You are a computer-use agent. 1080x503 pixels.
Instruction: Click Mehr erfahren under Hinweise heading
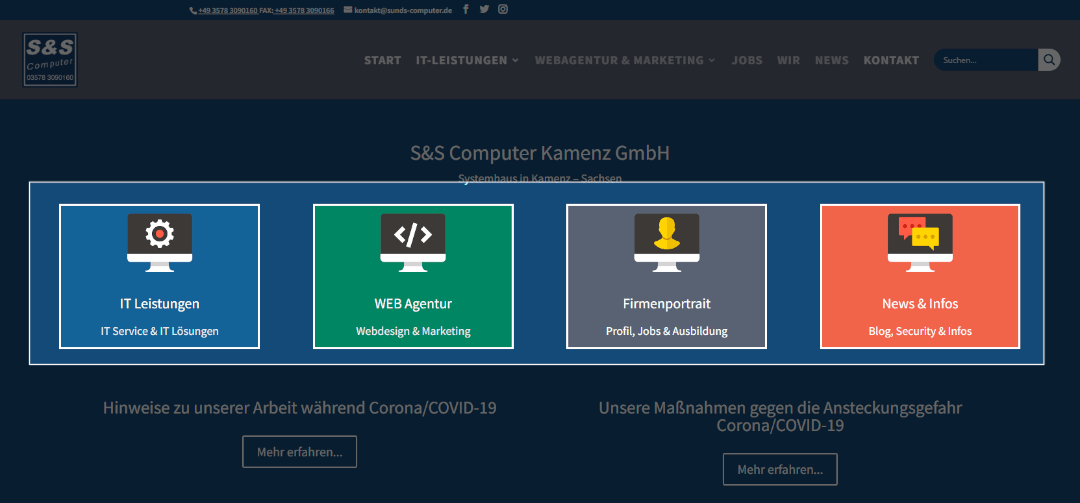tap(300, 452)
